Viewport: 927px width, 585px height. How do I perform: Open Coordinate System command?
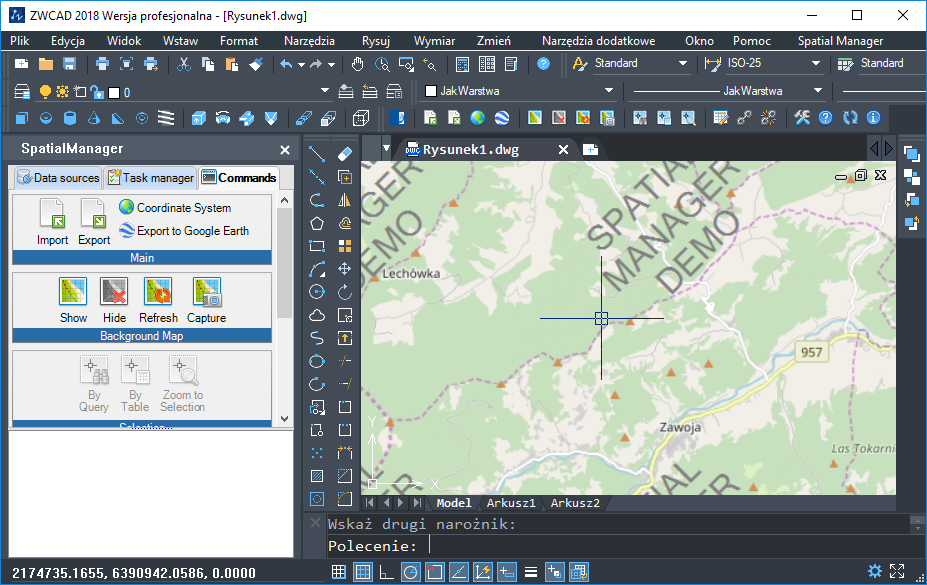click(x=175, y=207)
